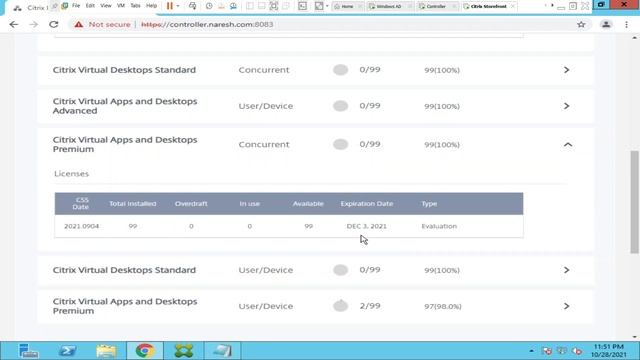The height and width of the screenshot is (360, 640).
Task: Launch PowerShell from the taskbar
Action: [67, 351]
